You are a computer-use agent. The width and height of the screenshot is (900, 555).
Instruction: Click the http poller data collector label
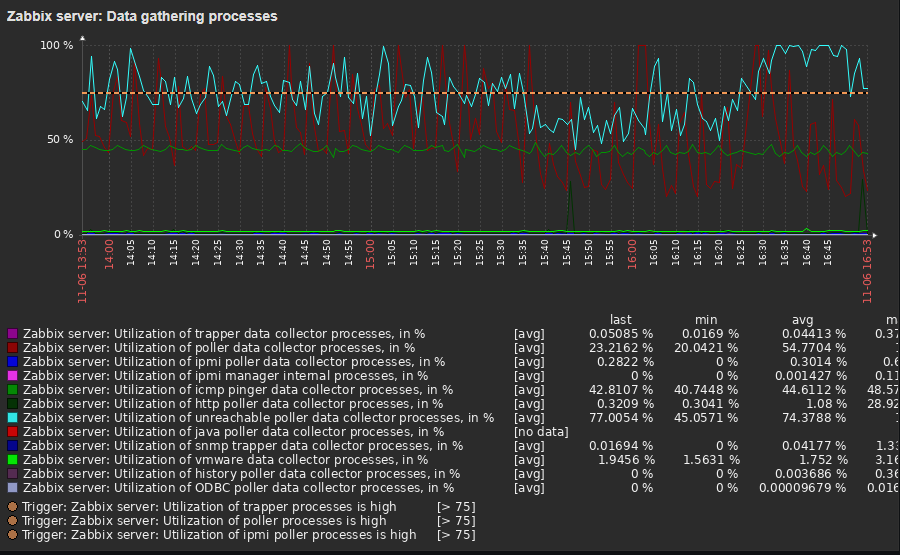pos(232,404)
